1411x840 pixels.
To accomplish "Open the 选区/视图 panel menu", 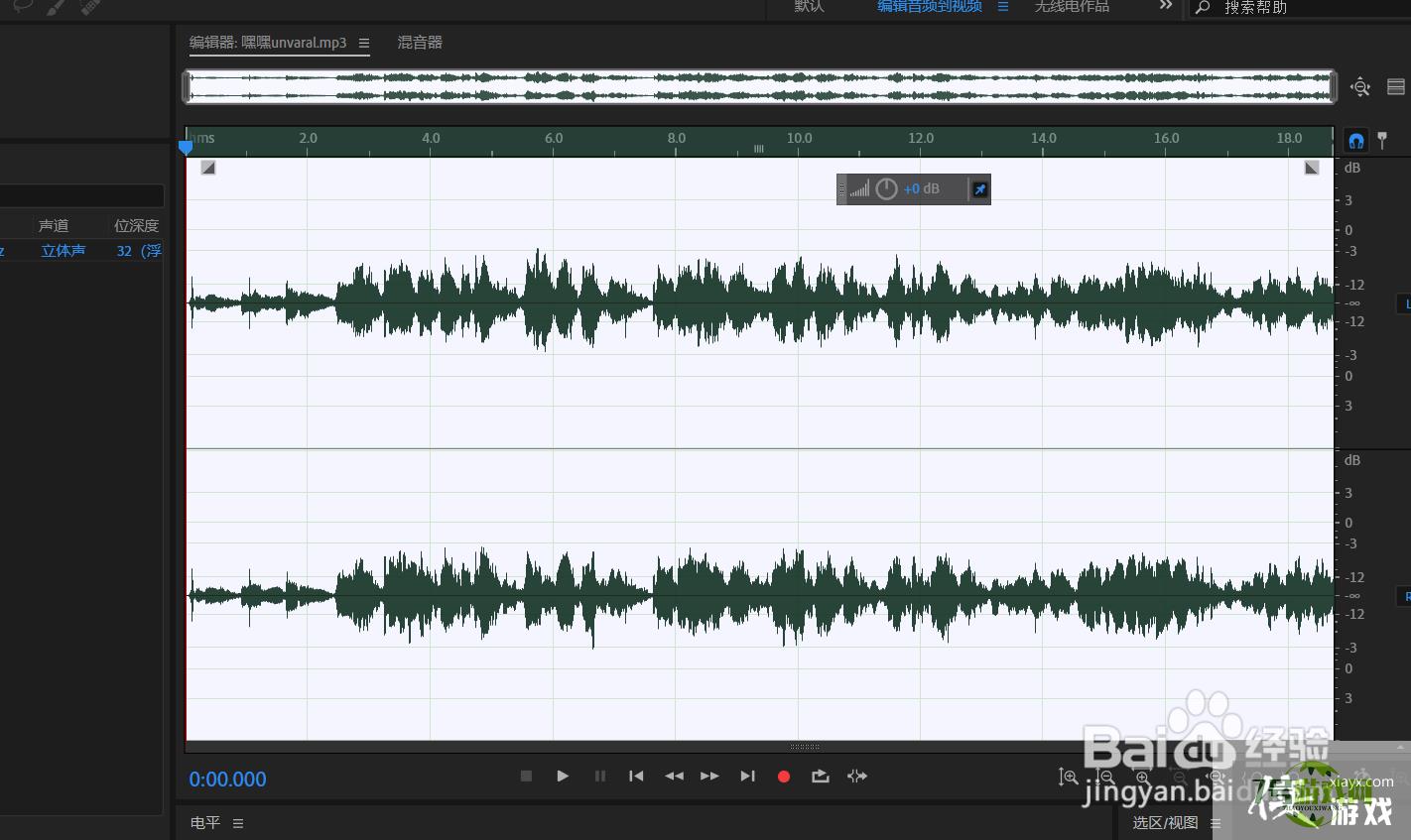I will tap(1216, 823).
